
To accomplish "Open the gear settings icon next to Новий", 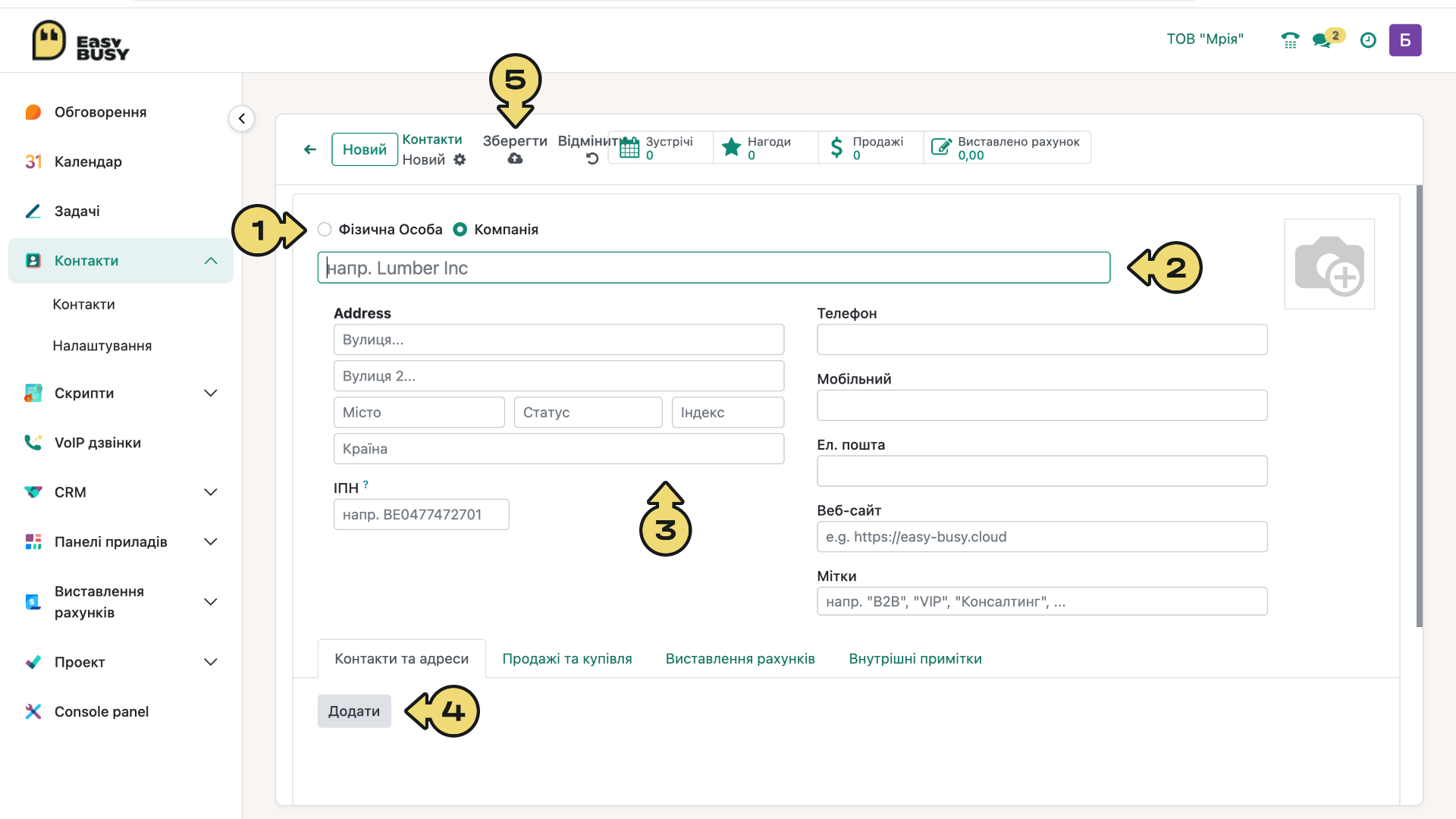I will coord(460,159).
